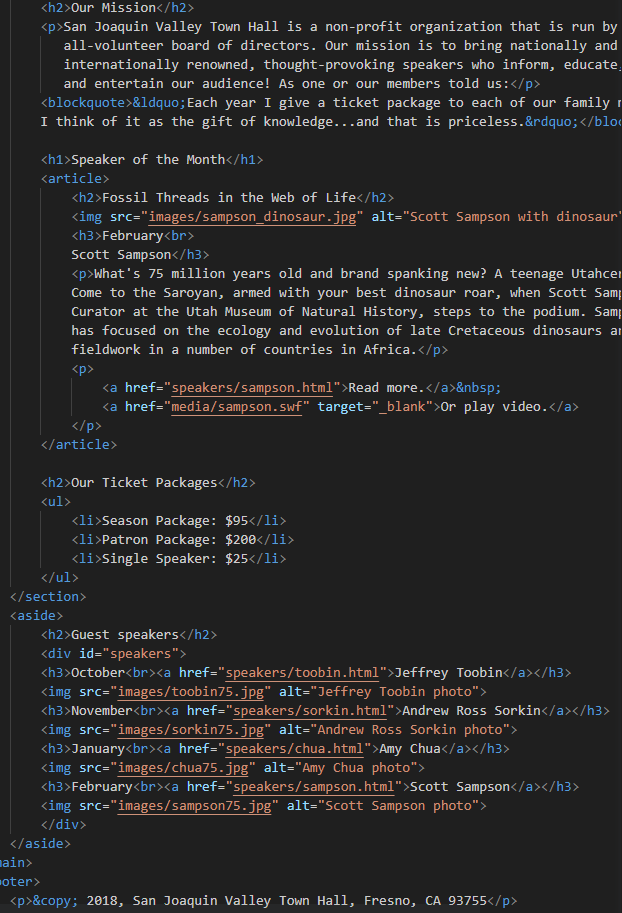Click the "Single Speaker: $25" list item

(175, 559)
